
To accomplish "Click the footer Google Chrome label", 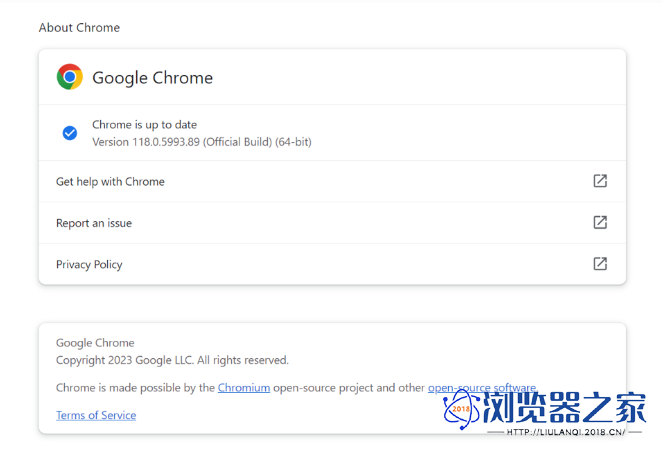I will 95,343.
